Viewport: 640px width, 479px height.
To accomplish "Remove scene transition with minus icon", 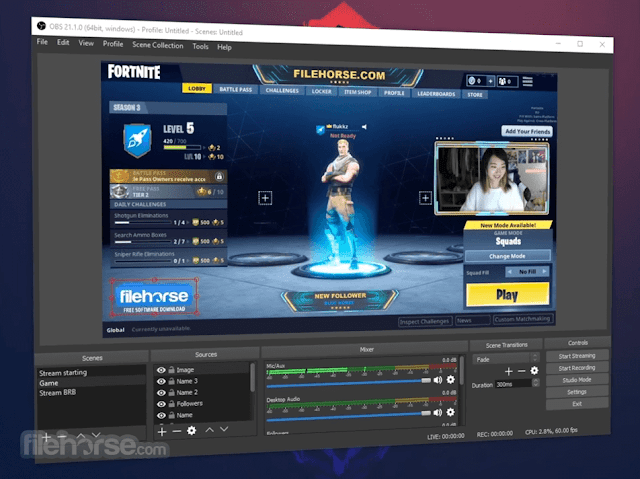I will 522,371.
